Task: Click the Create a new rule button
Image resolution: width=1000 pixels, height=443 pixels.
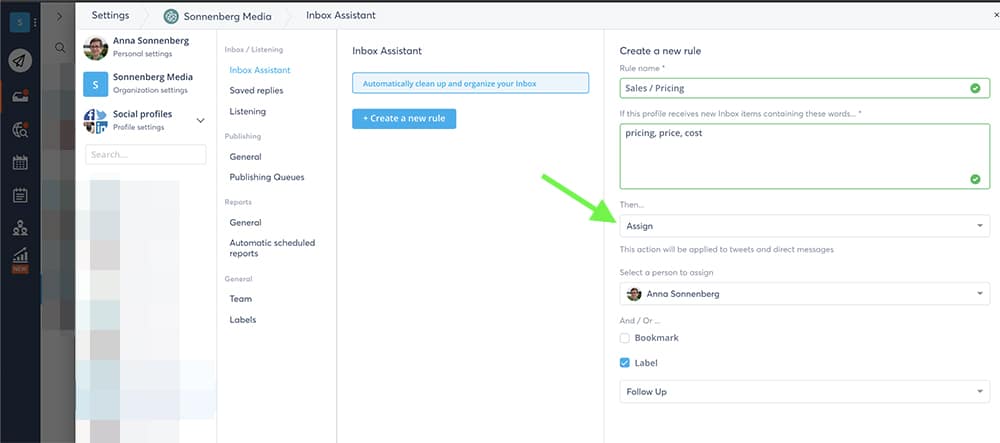Action: (404, 118)
